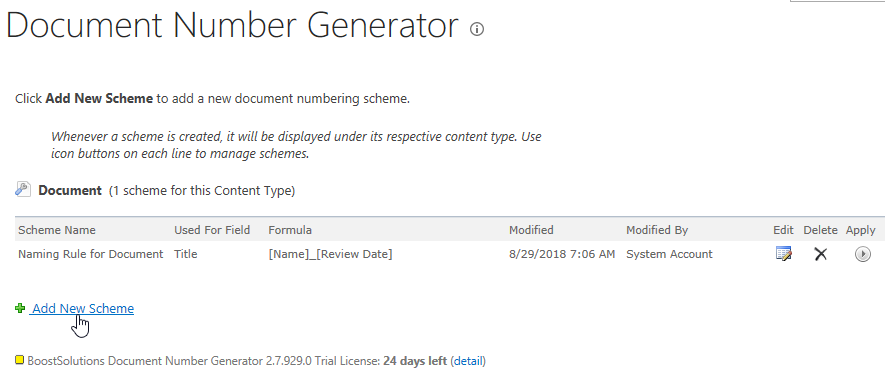Open the Add New Scheme link
Screen dimensions: 885x379
[x=82, y=308]
